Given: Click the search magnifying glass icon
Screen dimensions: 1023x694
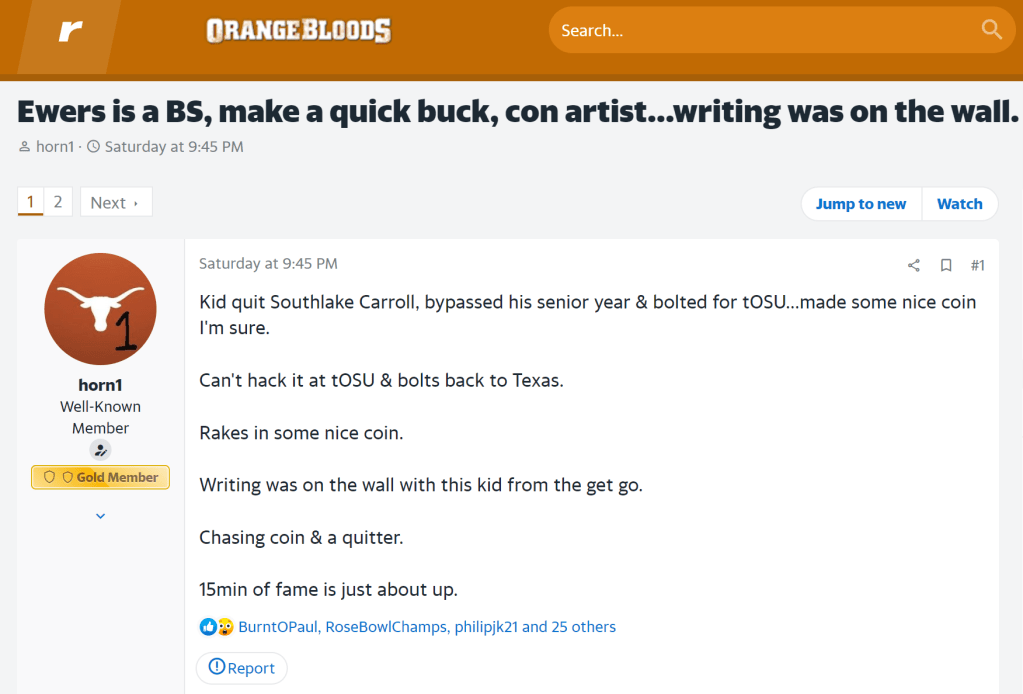Looking at the screenshot, I should coord(991,29).
